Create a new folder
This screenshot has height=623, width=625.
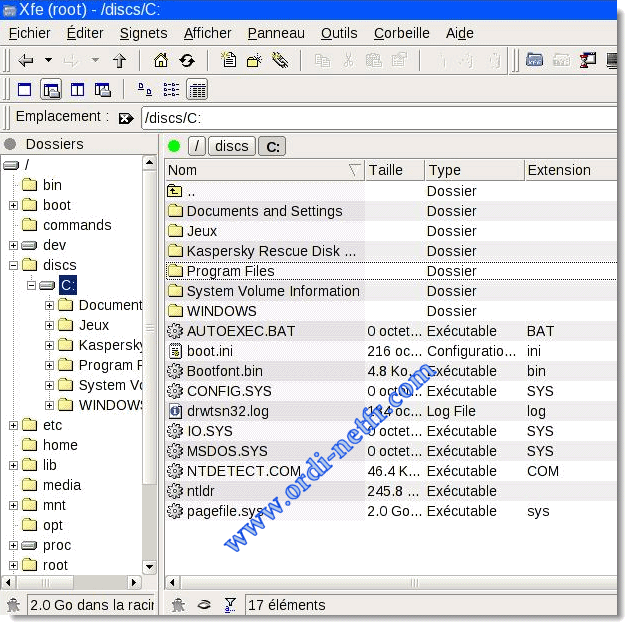pyautogui.click(x=254, y=61)
